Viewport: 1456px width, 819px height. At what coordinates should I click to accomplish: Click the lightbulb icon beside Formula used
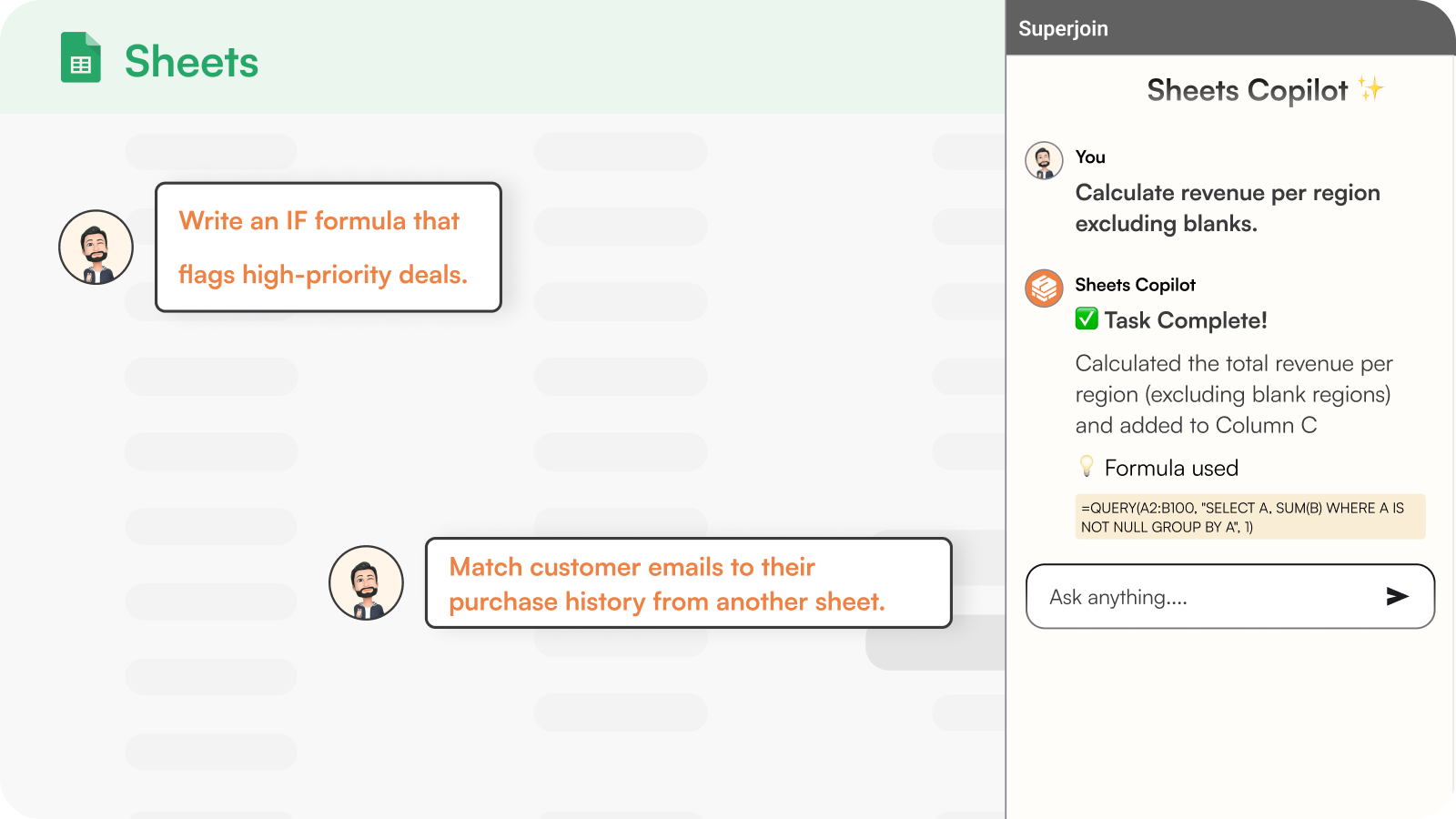1087,467
